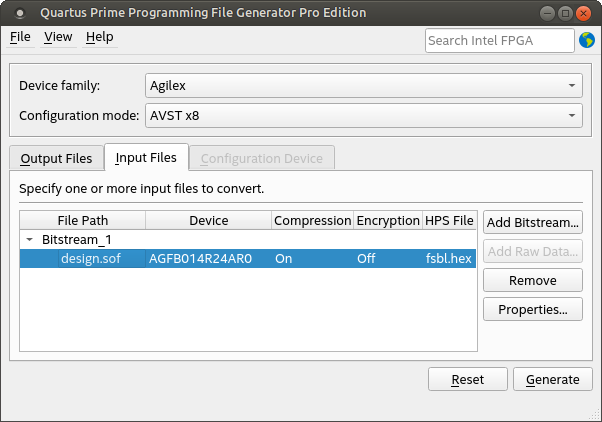Viewport: 602px width, 422px height.
Task: Select the Input Files tab
Action: click(146, 158)
